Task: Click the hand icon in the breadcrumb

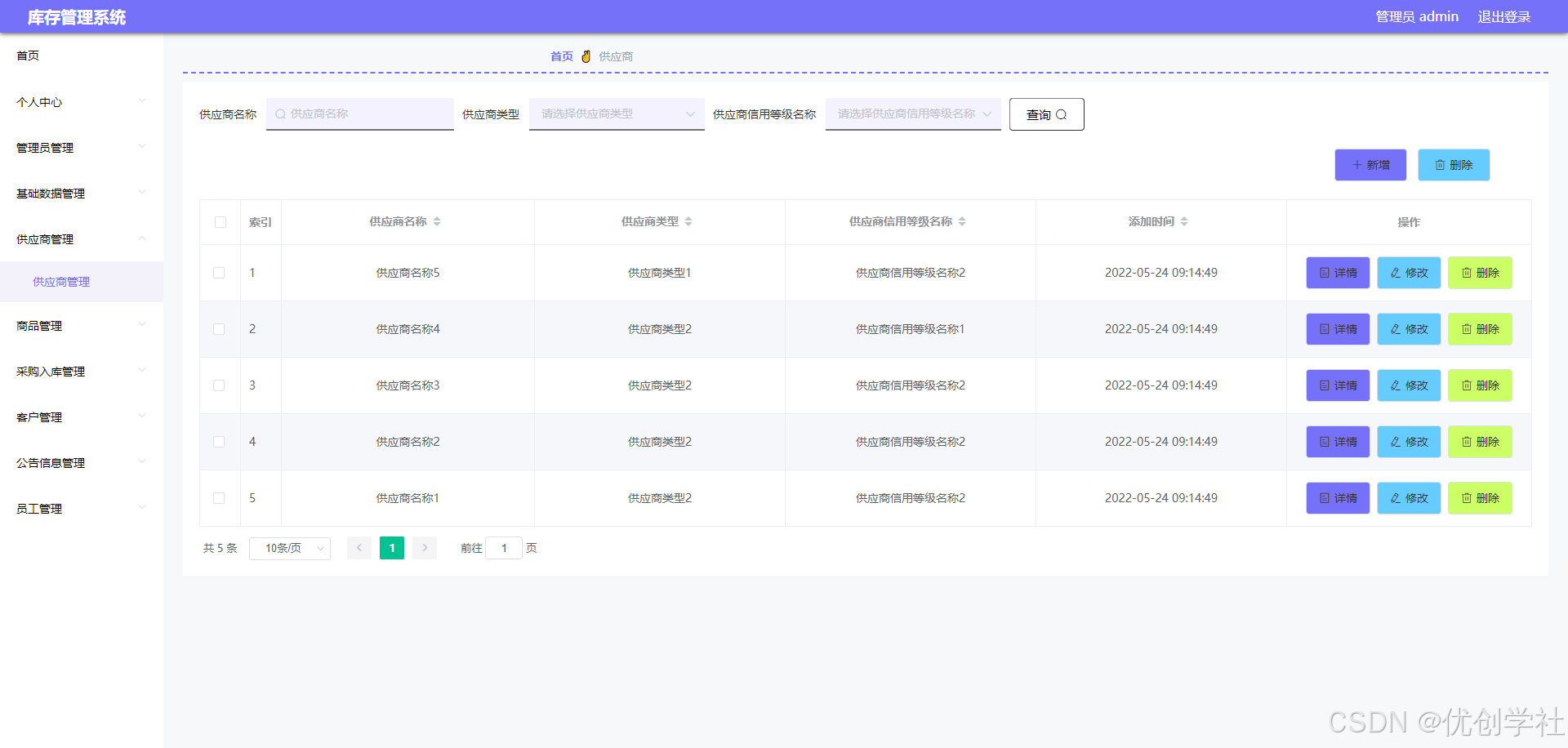Action: pos(586,56)
